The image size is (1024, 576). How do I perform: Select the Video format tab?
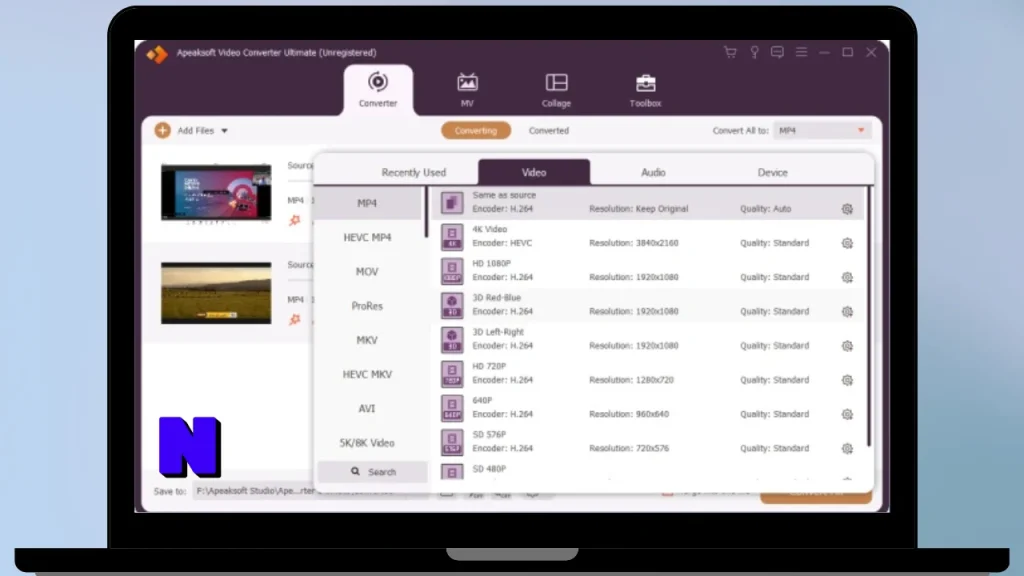pyautogui.click(x=534, y=172)
